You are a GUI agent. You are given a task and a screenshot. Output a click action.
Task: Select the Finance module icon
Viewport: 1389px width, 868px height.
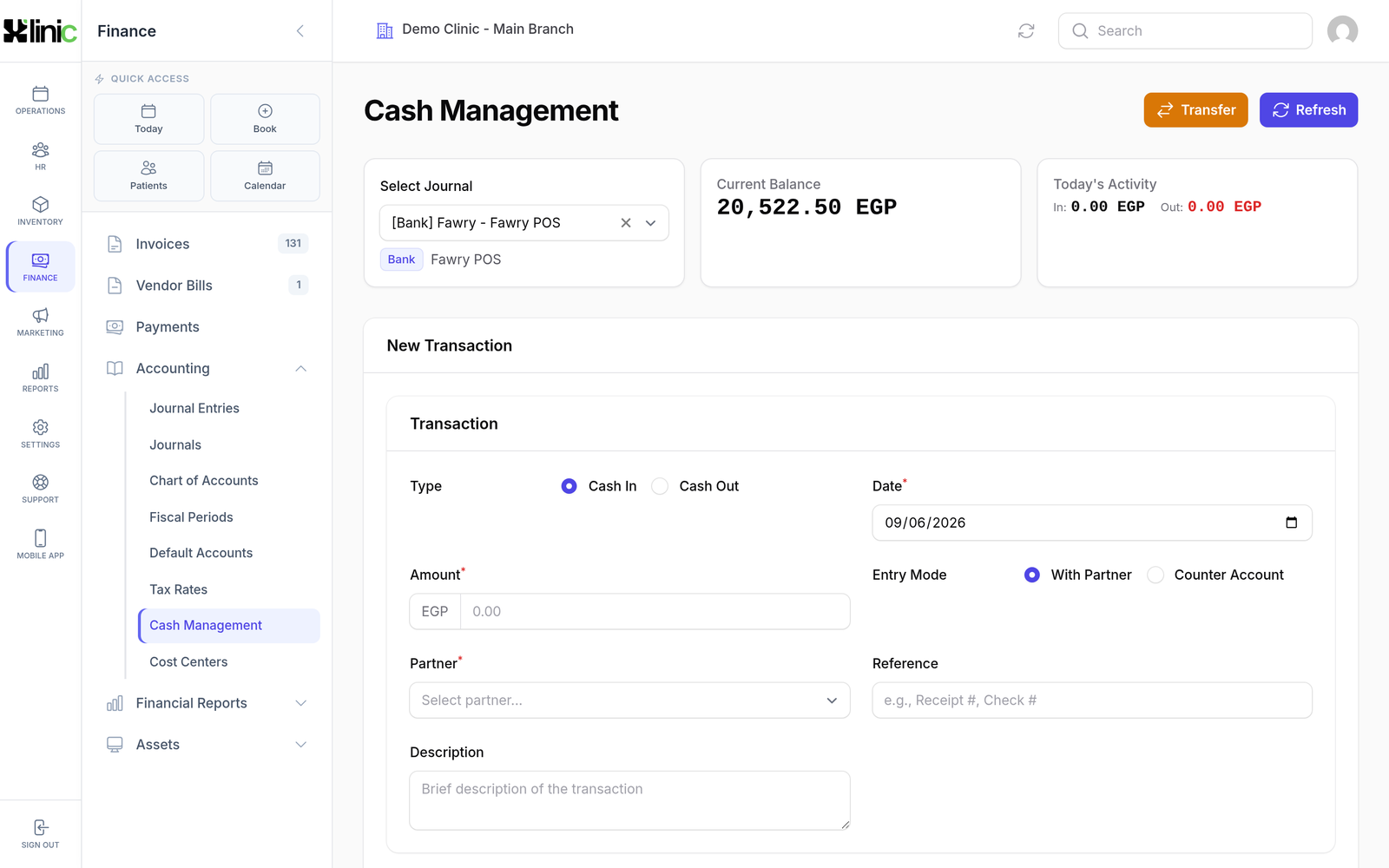click(40, 267)
